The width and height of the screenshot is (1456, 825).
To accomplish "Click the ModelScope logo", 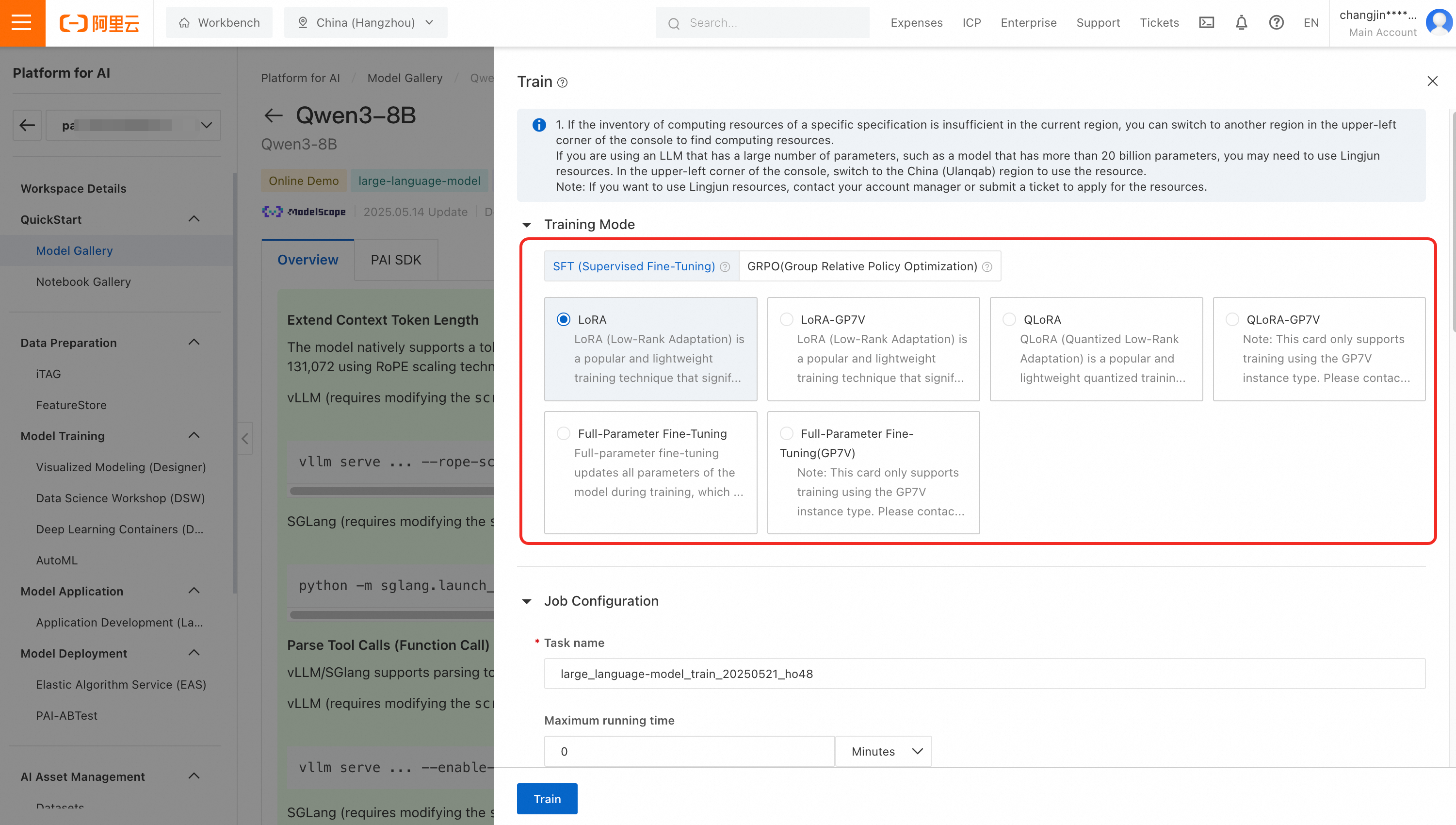I will tap(304, 212).
